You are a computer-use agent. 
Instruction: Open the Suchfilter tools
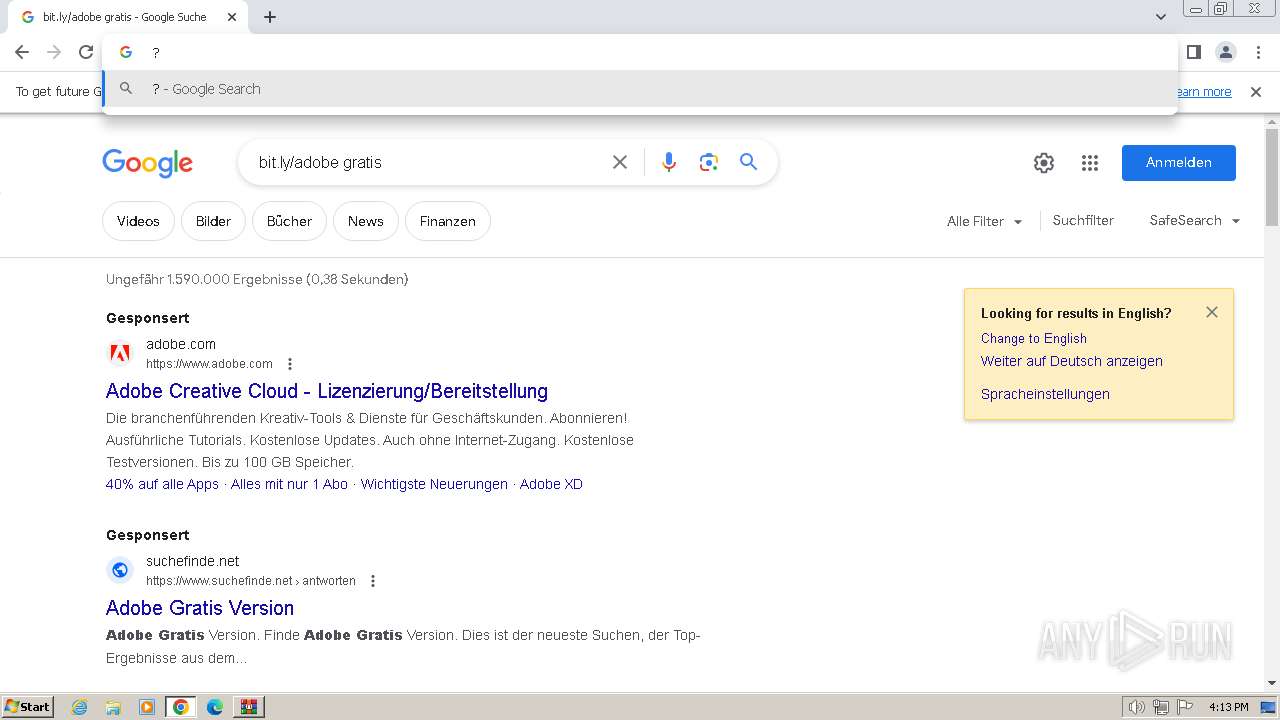[x=1083, y=220]
